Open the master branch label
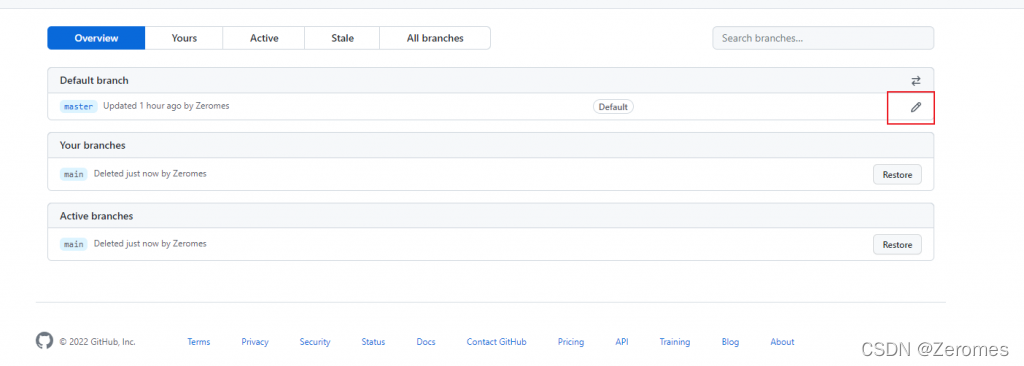The height and width of the screenshot is (366, 1024). click(x=79, y=107)
